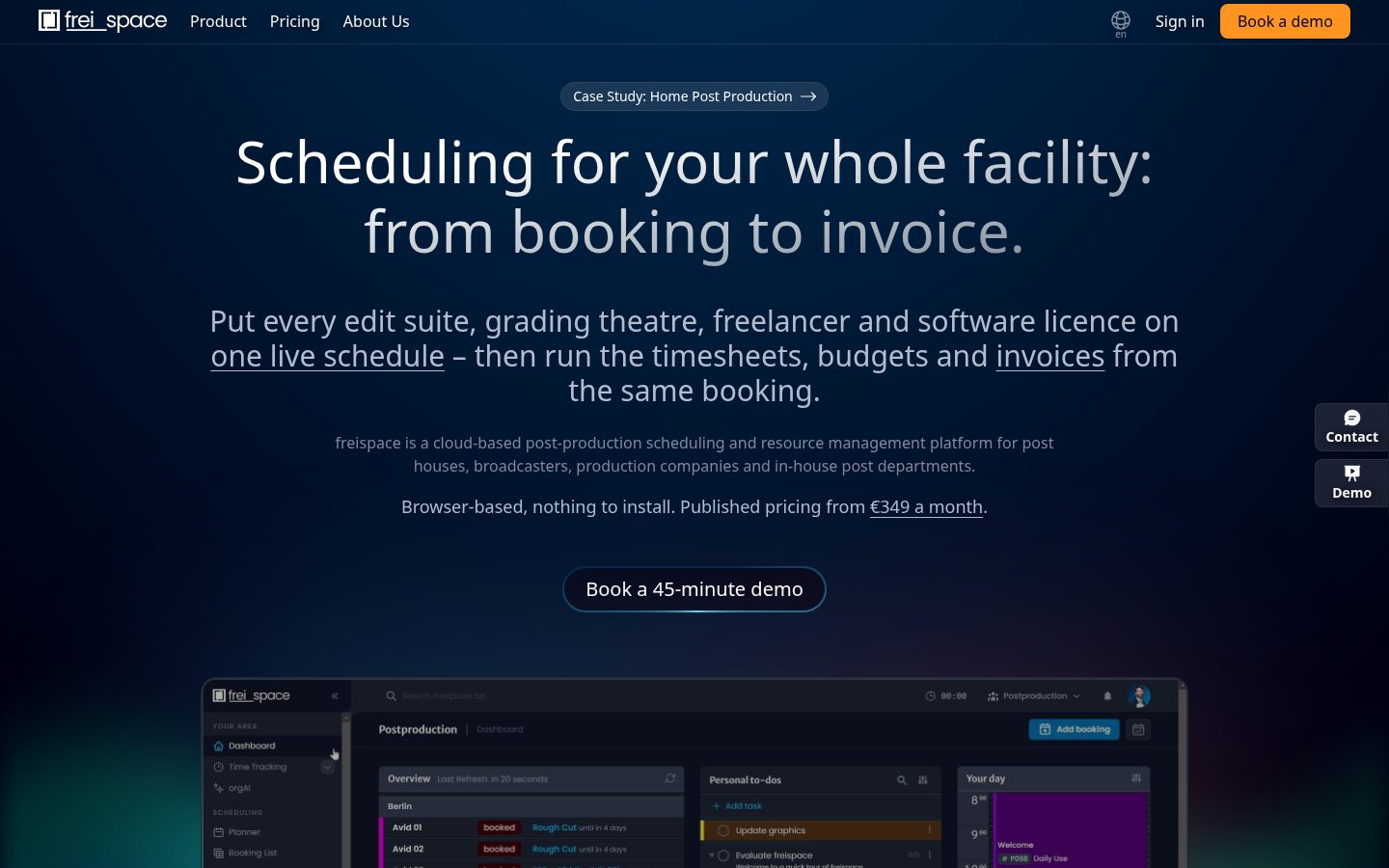Click the booked badge for Avid 02
The height and width of the screenshot is (868, 1389).
pos(499,849)
